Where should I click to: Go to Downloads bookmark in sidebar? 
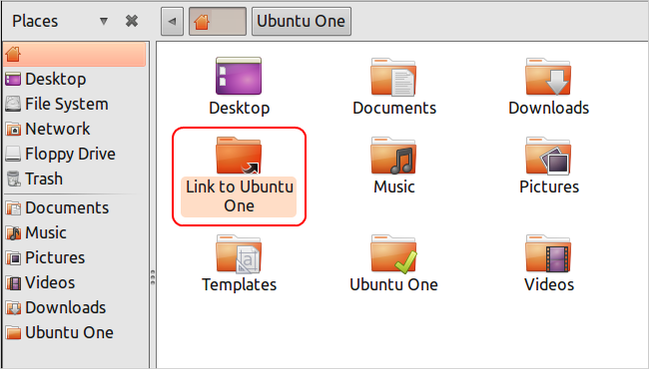point(75,307)
